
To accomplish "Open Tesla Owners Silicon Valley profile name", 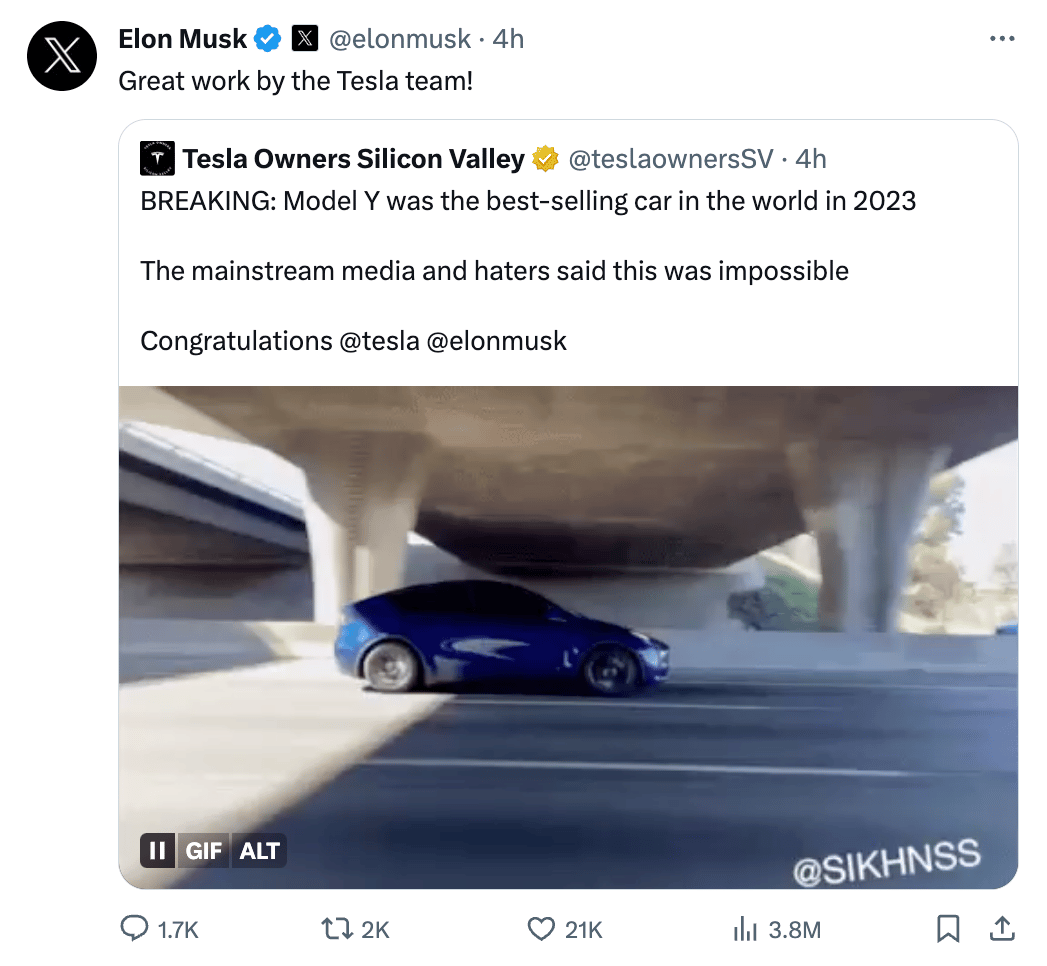I will 353,159.
